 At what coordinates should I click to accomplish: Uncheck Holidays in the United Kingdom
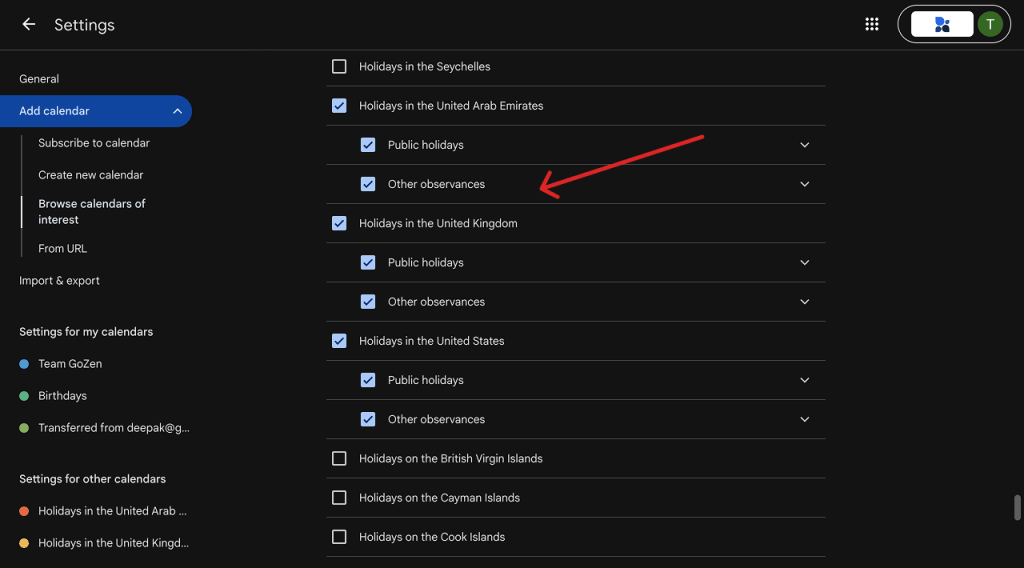339,223
